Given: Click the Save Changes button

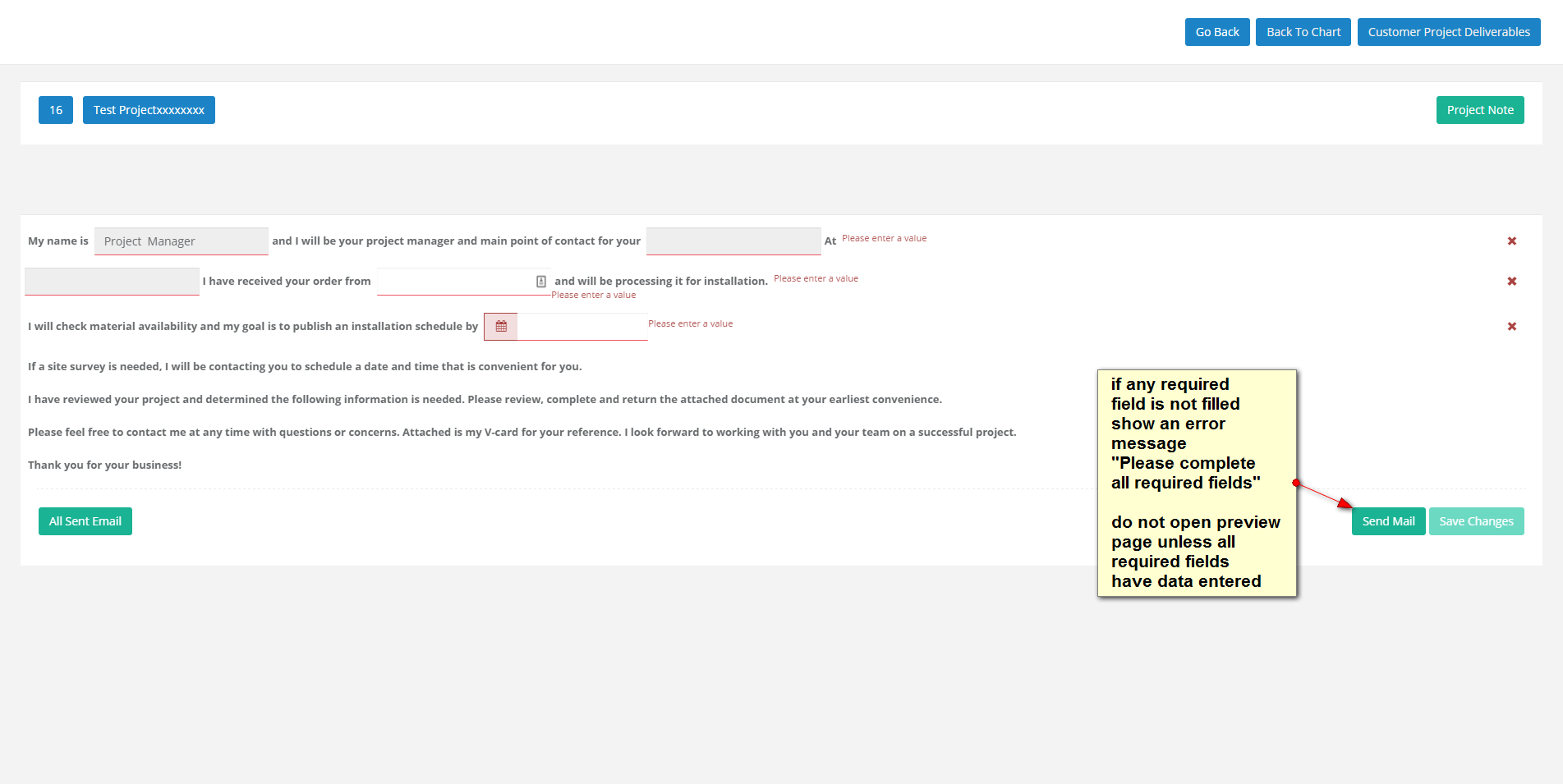Looking at the screenshot, I should 1476,521.
